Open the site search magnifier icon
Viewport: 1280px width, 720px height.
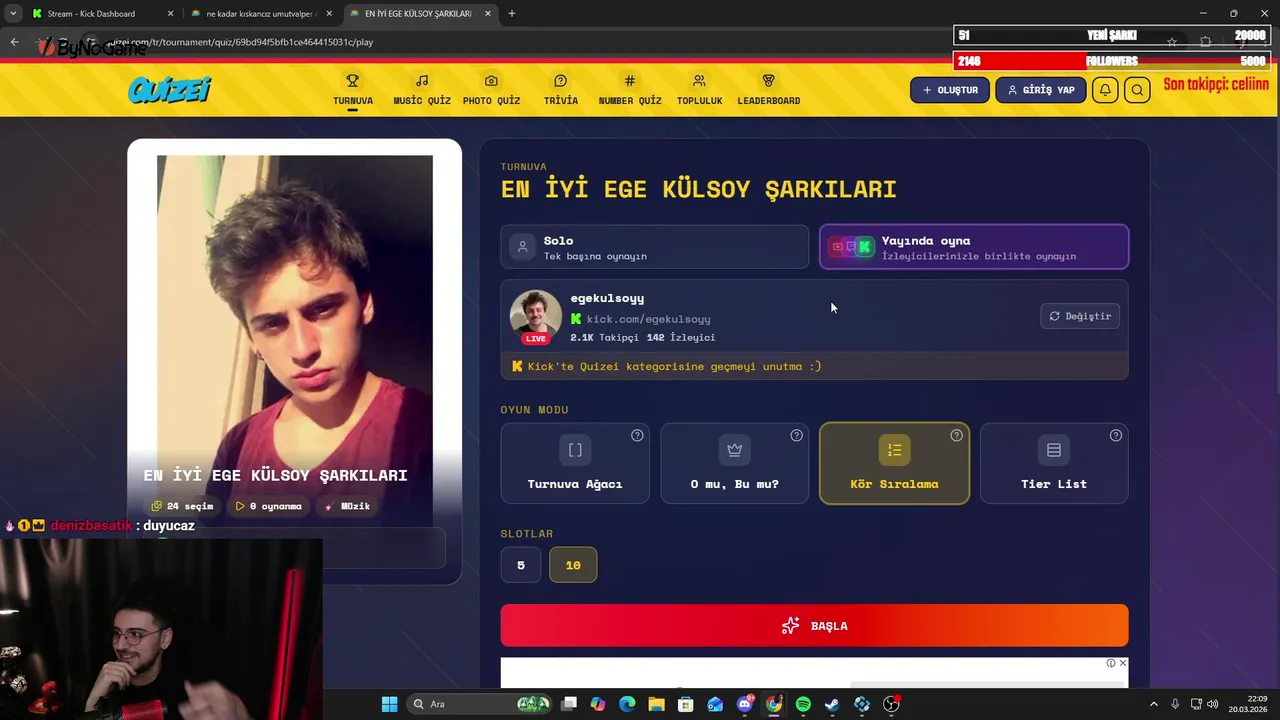tap(1137, 90)
